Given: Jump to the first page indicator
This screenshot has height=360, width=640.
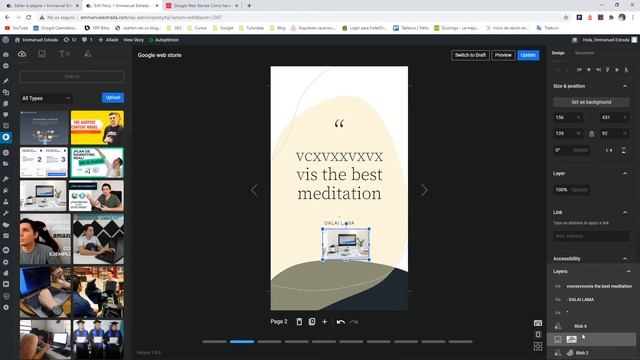Looking at the screenshot, I should pyautogui.click(x=215, y=342).
